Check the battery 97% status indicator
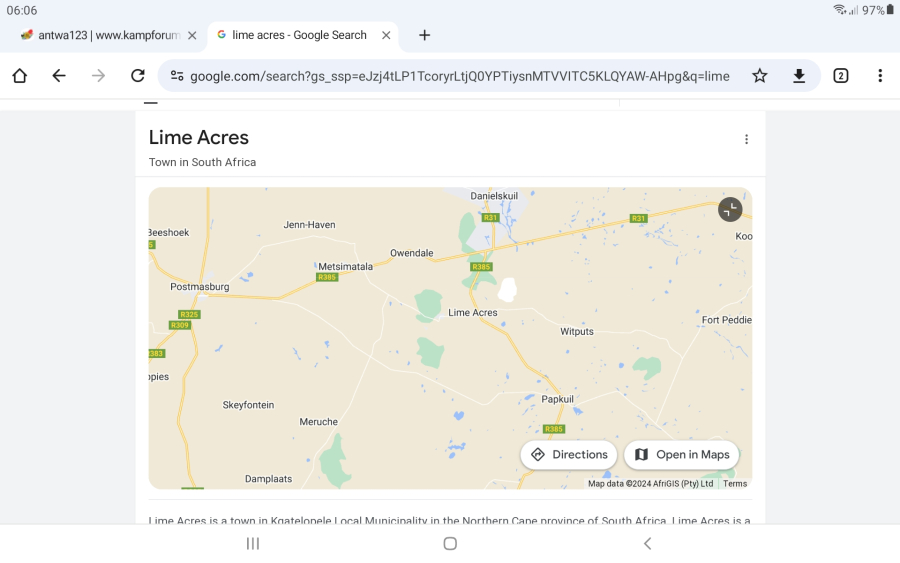The image size is (900, 563). [x=878, y=10]
